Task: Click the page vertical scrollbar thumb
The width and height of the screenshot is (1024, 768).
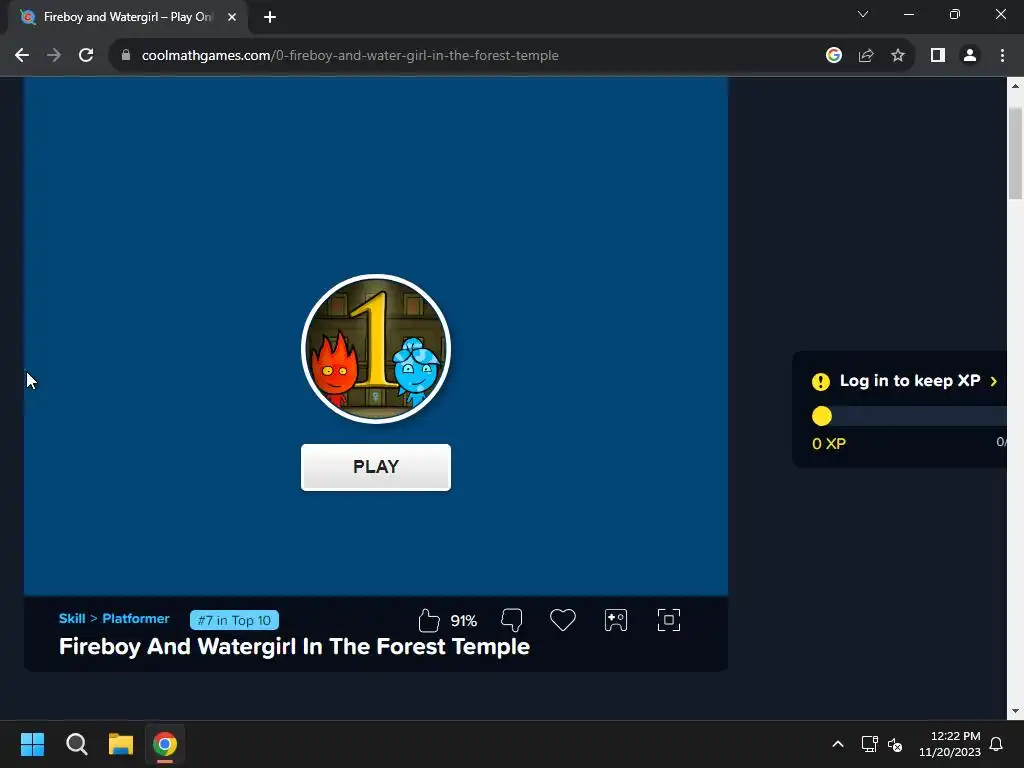Action: 1016,153
